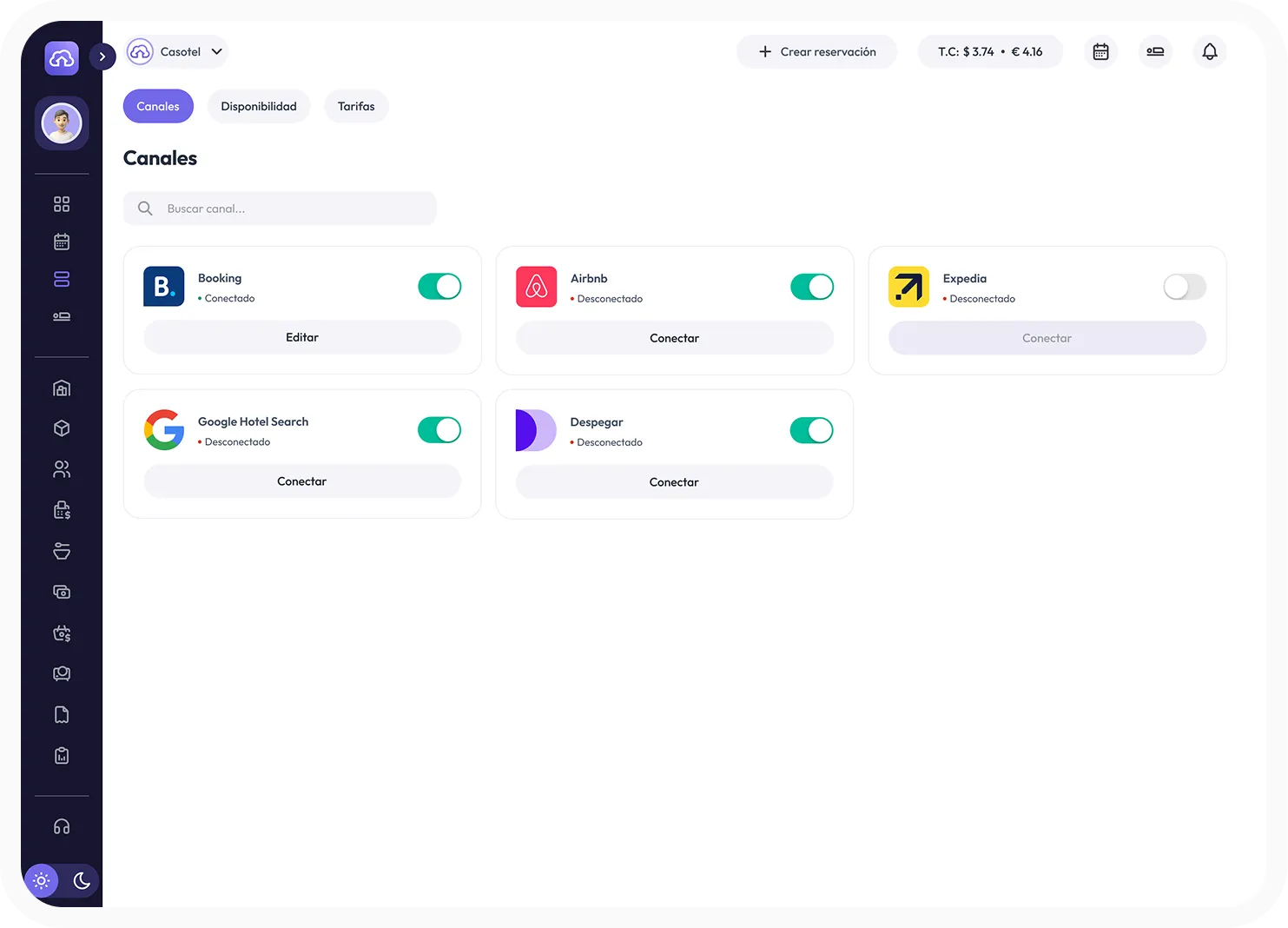The height and width of the screenshot is (928, 1288).
Task: Click the building icon in sidebar
Action: tap(62, 388)
